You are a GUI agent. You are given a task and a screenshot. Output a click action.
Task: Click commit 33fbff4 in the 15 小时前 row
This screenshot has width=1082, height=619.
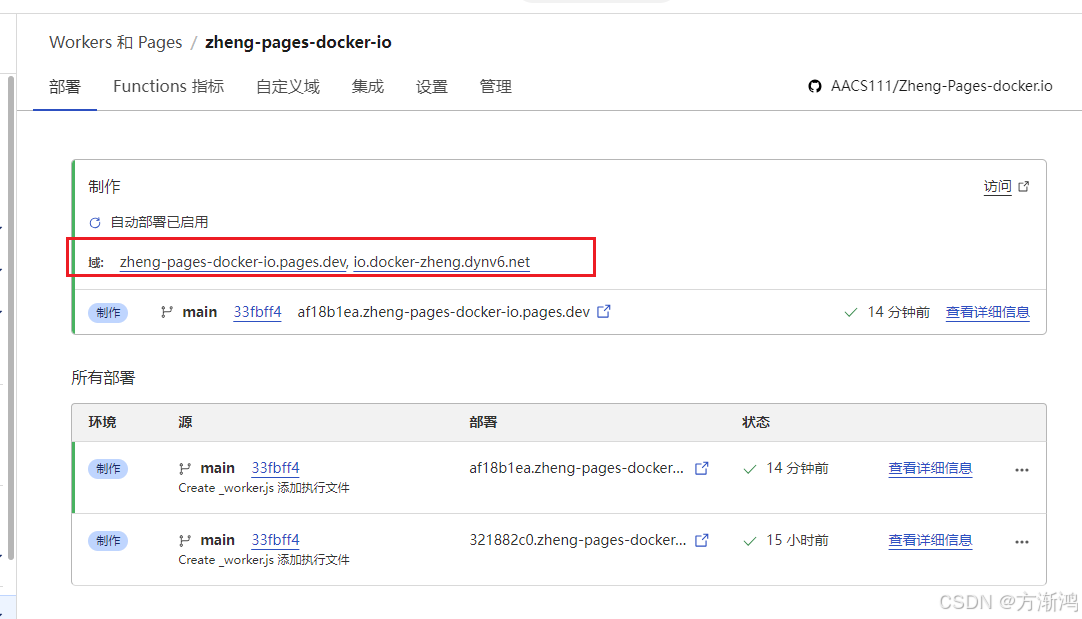[275, 540]
